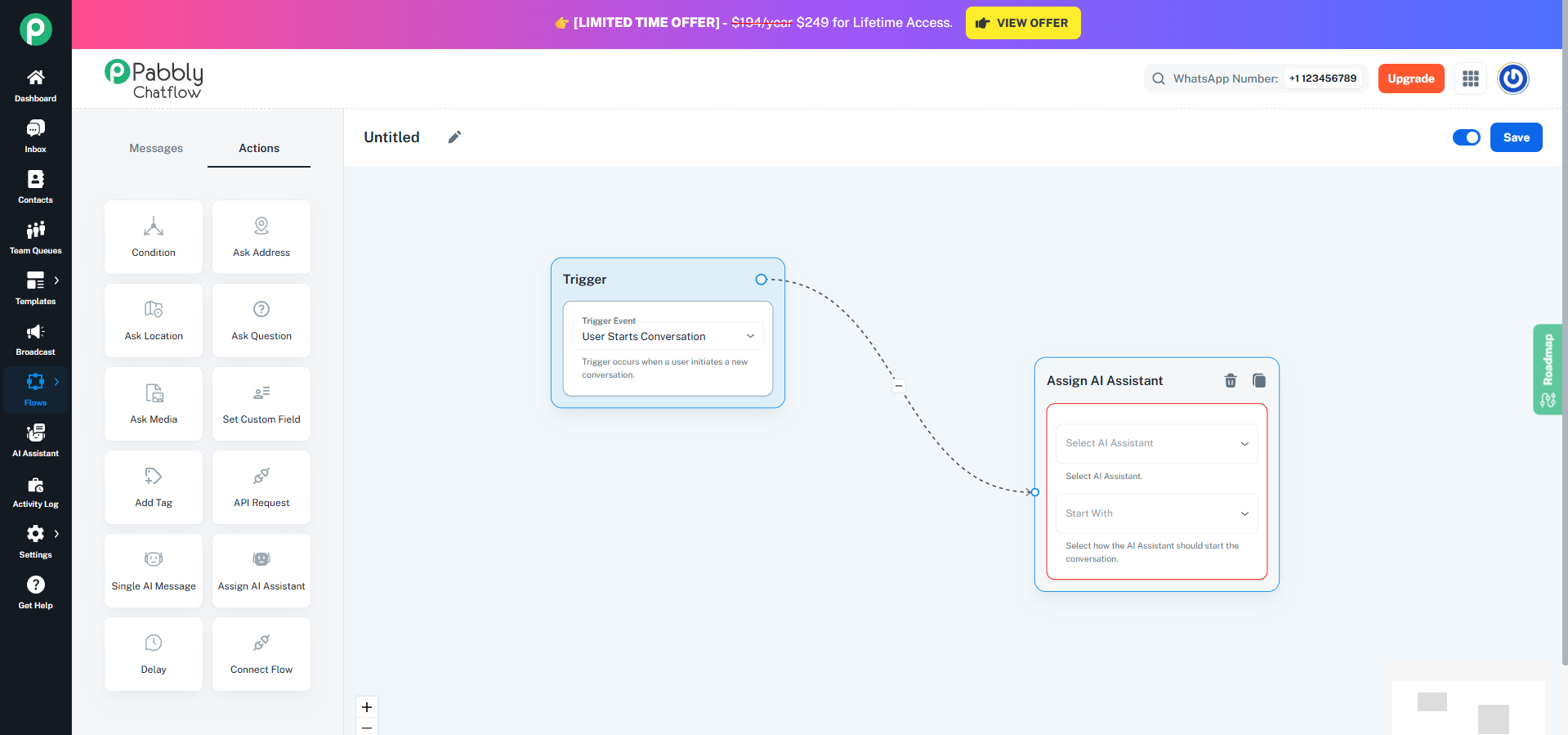Screen dimensions: 1568x735
Task: Zoom in the canvas with plus
Action: click(x=367, y=707)
